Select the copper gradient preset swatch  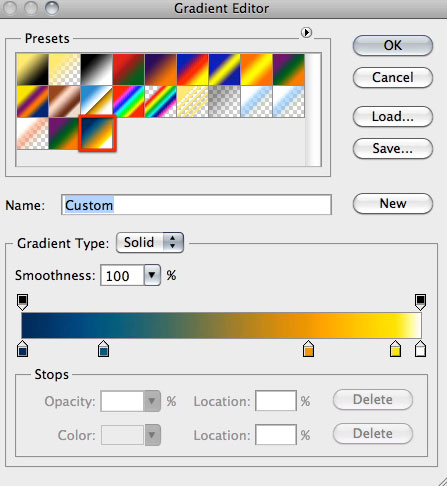click(64, 101)
